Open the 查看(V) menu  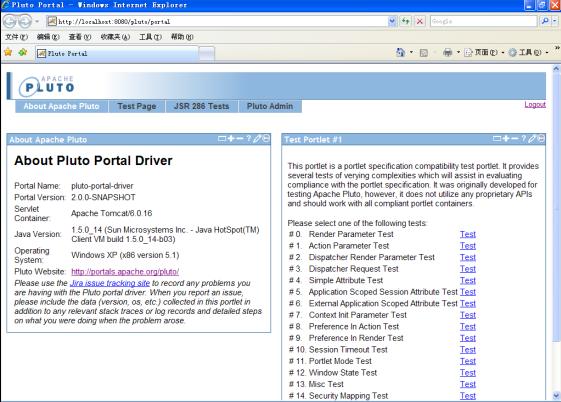pos(80,37)
